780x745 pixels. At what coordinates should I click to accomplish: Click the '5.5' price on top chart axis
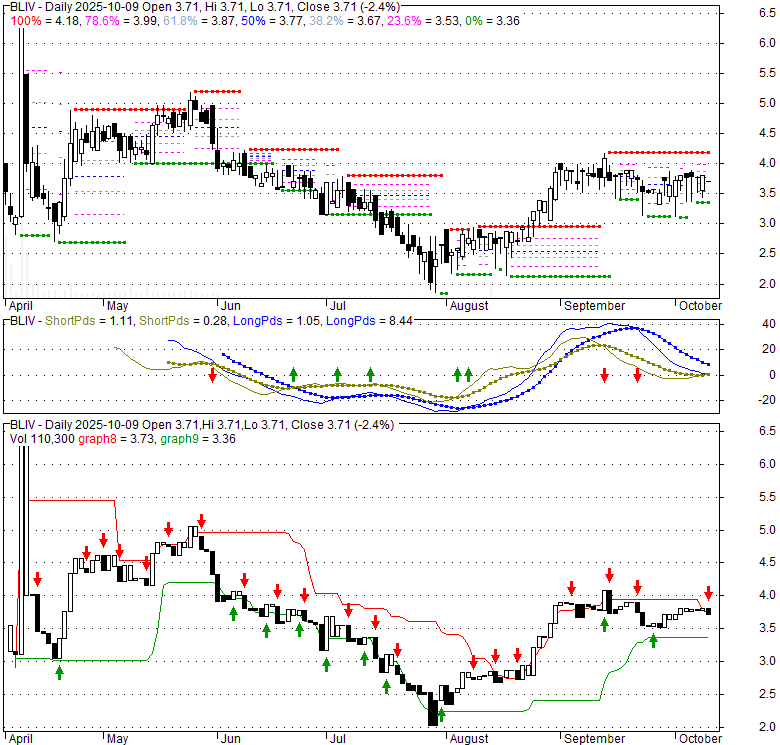tap(767, 73)
